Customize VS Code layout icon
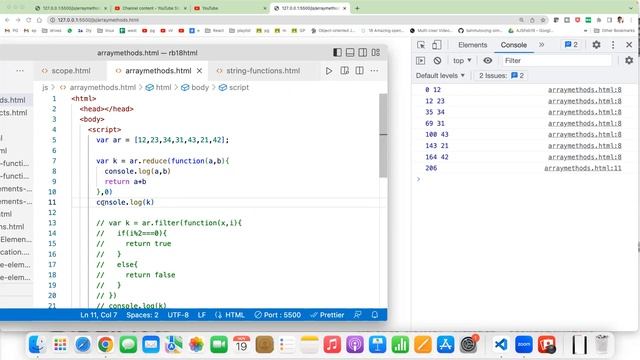The image size is (640, 360). pos(376,53)
